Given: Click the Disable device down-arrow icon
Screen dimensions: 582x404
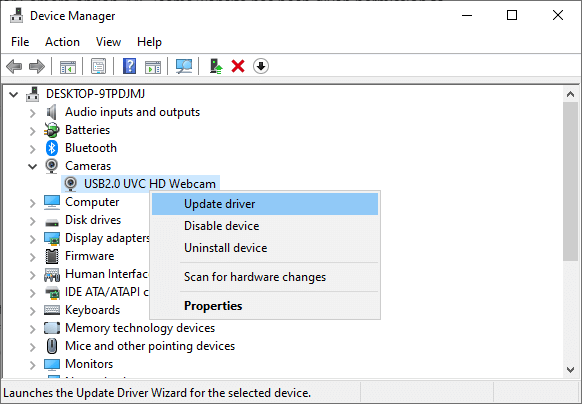Looking at the screenshot, I should (x=261, y=66).
